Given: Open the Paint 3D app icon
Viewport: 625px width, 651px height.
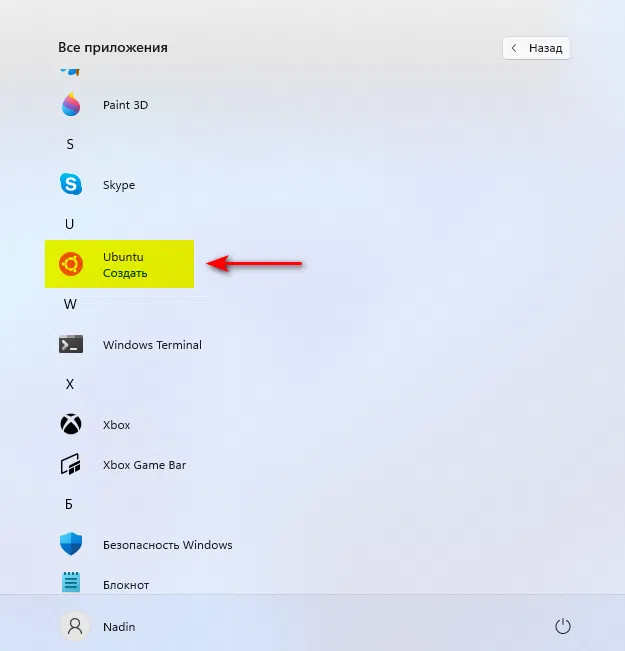Looking at the screenshot, I should click(71, 105).
